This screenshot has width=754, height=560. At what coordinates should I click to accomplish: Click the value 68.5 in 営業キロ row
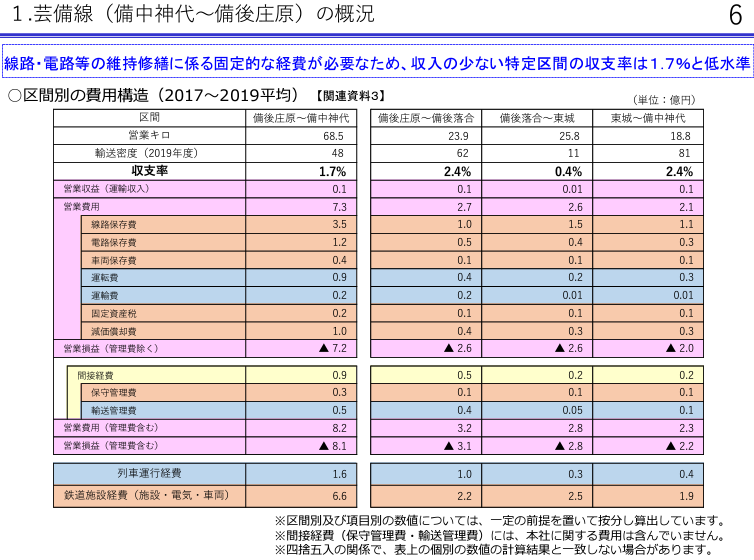(x=333, y=136)
